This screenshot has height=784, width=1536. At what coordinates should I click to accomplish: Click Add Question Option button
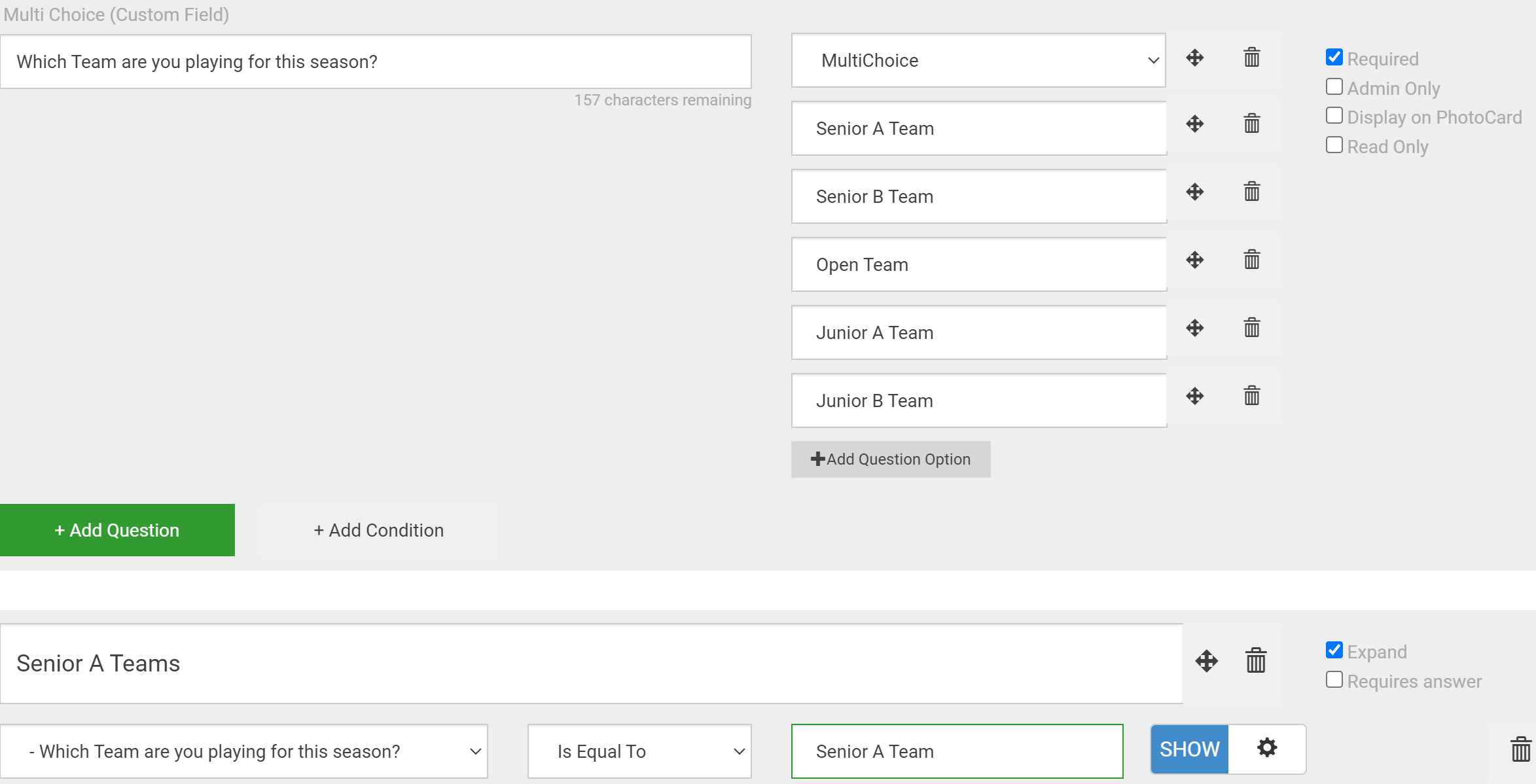coord(890,459)
